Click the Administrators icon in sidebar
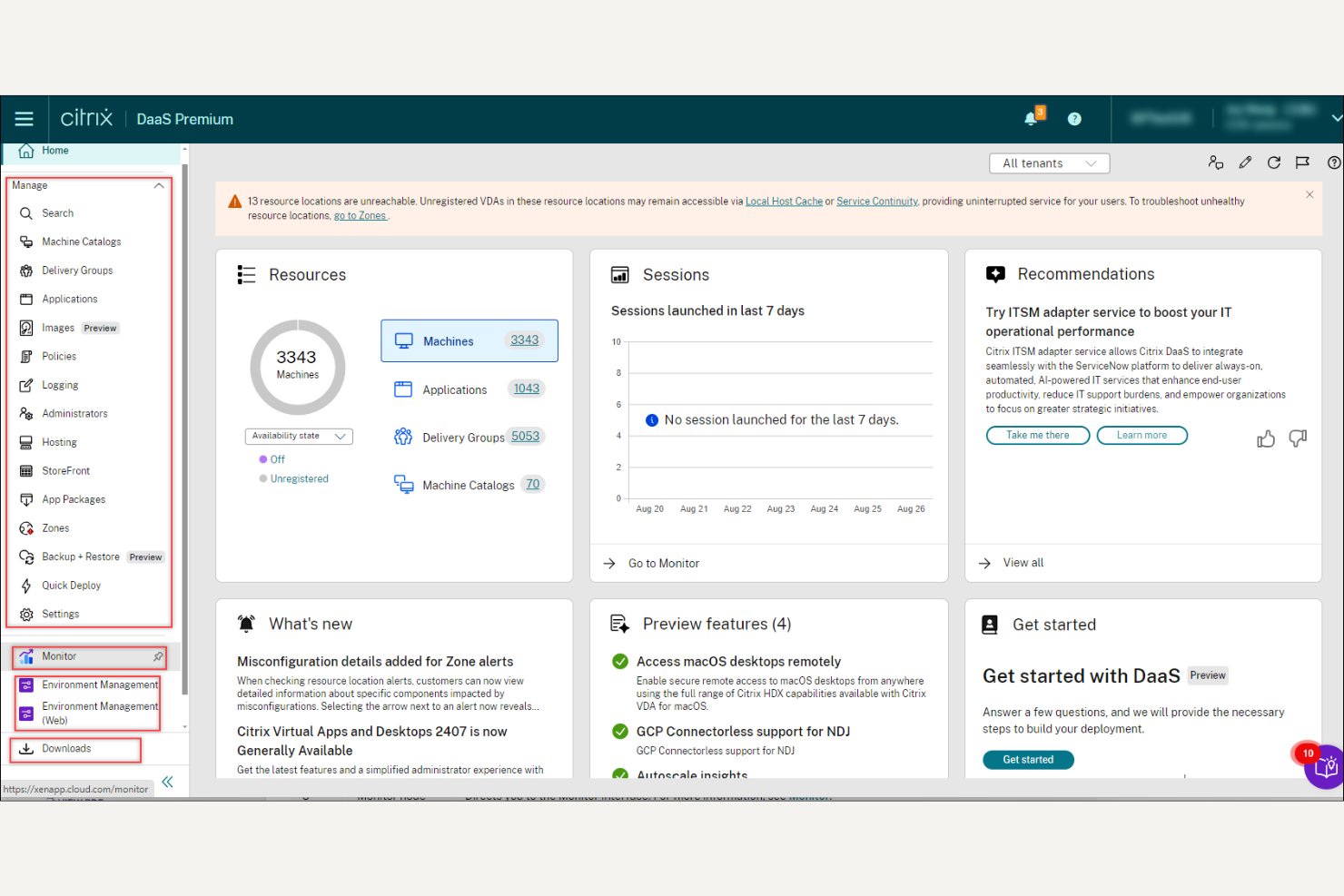 pyautogui.click(x=26, y=414)
